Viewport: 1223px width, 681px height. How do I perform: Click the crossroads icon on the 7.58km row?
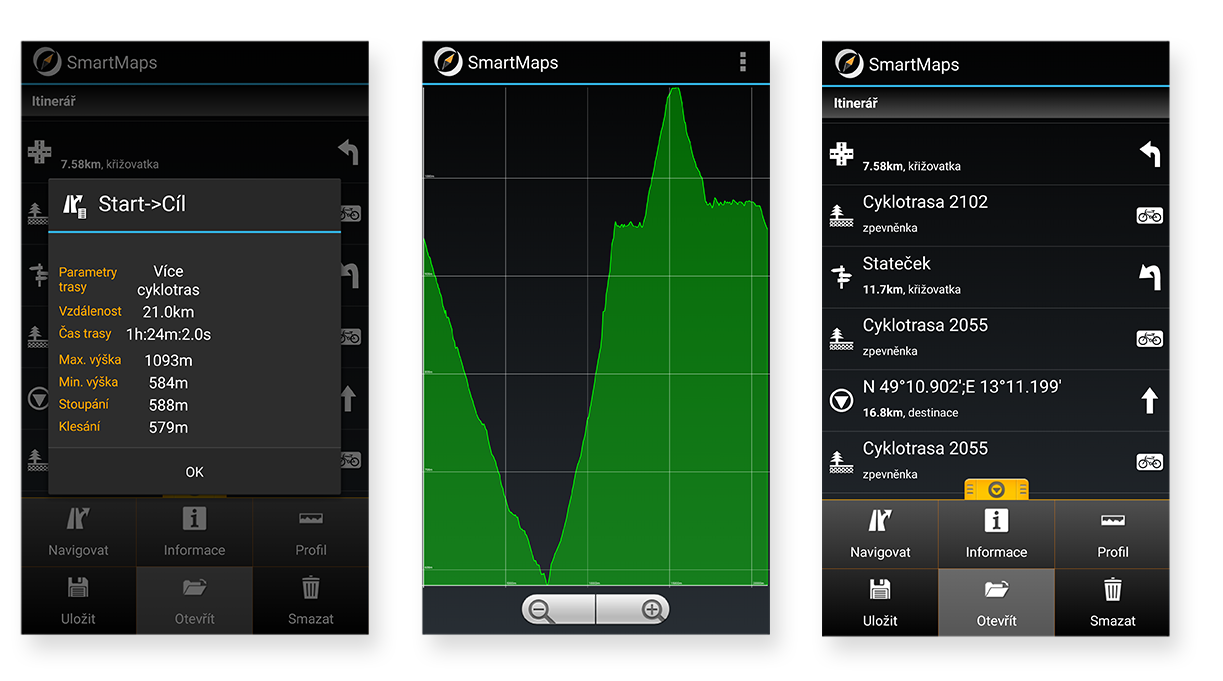[842, 154]
